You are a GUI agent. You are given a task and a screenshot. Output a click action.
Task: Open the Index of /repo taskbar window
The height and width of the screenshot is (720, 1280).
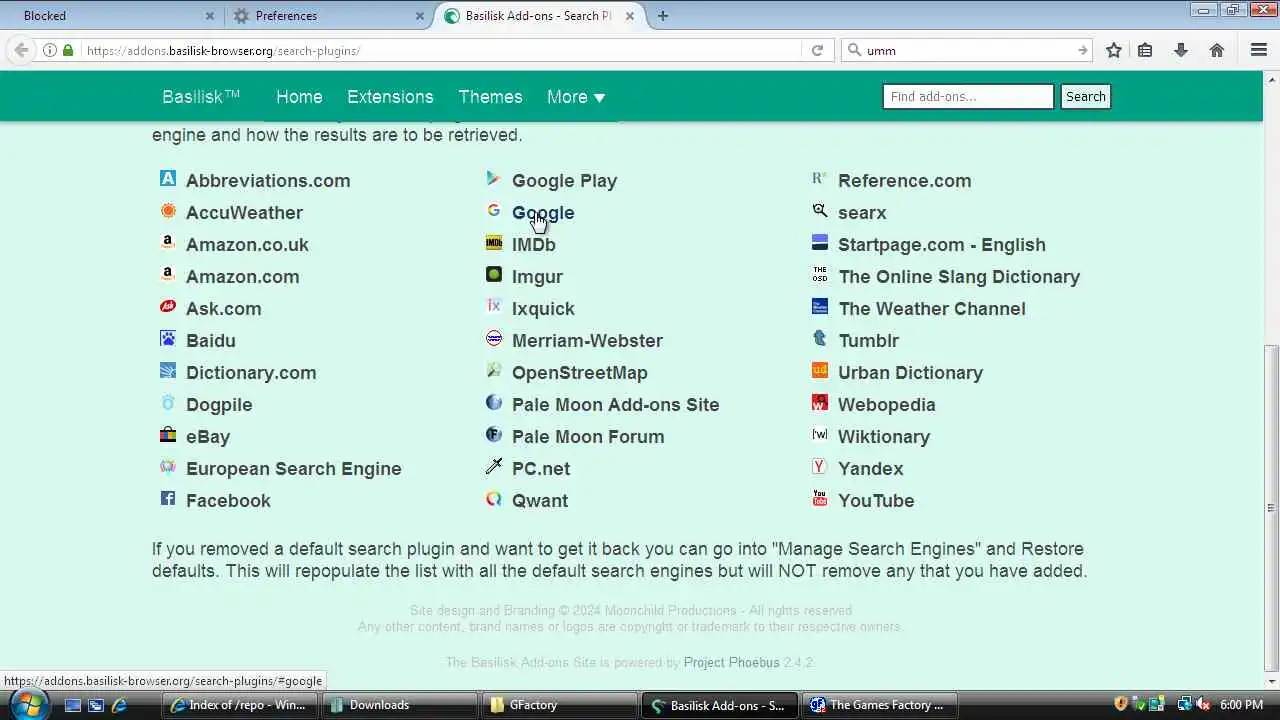click(x=240, y=705)
